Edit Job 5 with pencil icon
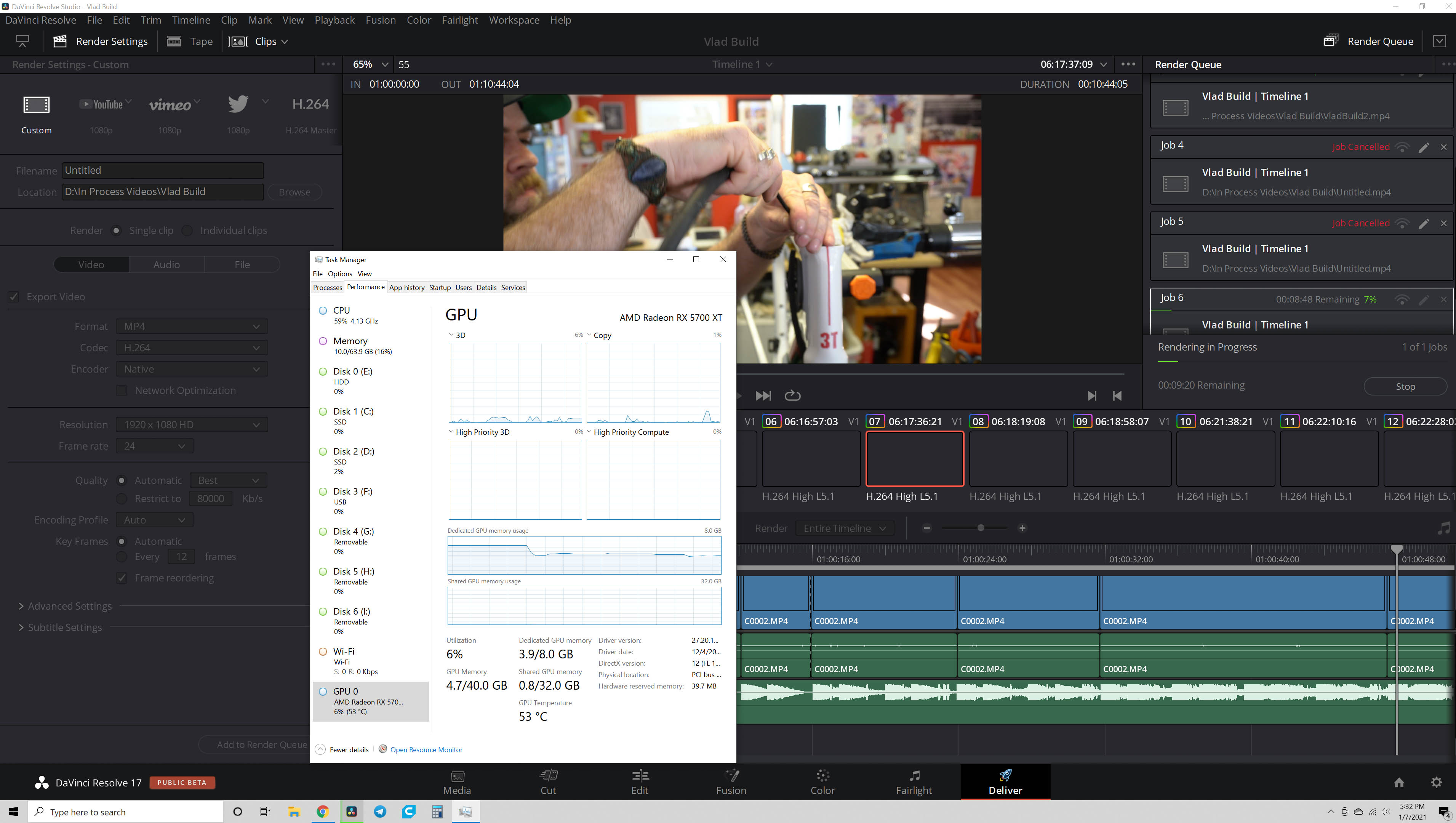This screenshot has width=1456, height=823. click(x=1424, y=223)
